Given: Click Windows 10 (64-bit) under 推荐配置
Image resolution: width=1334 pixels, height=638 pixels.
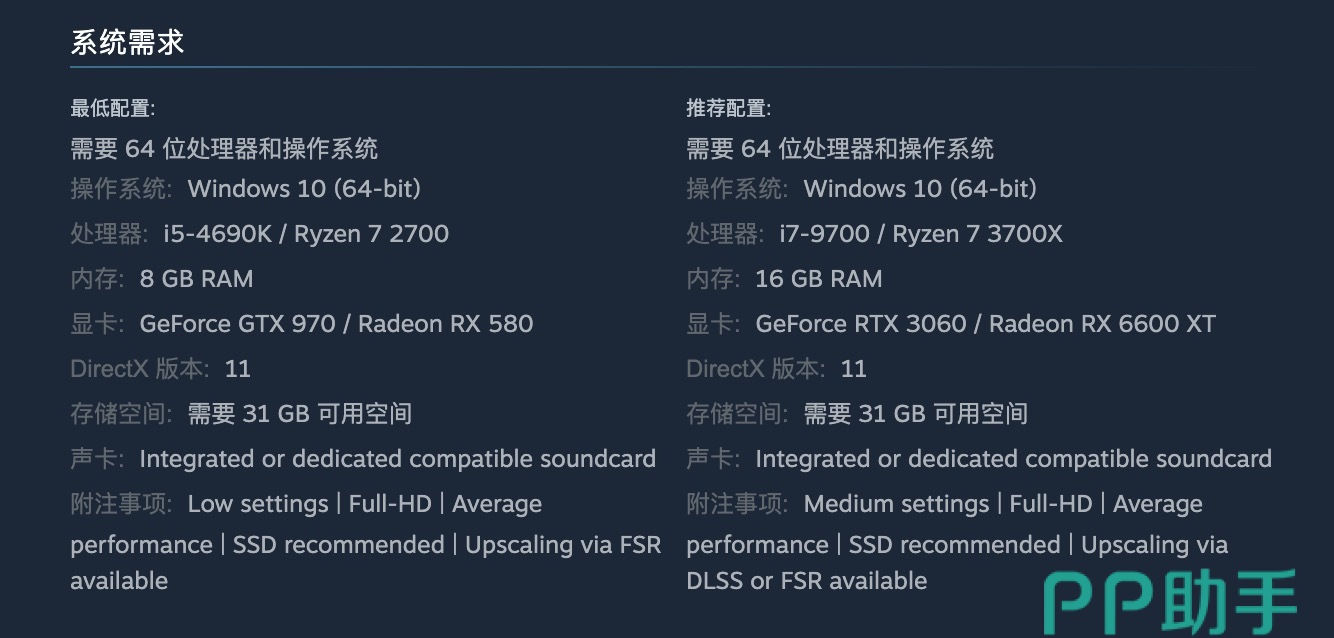Looking at the screenshot, I should point(920,188).
